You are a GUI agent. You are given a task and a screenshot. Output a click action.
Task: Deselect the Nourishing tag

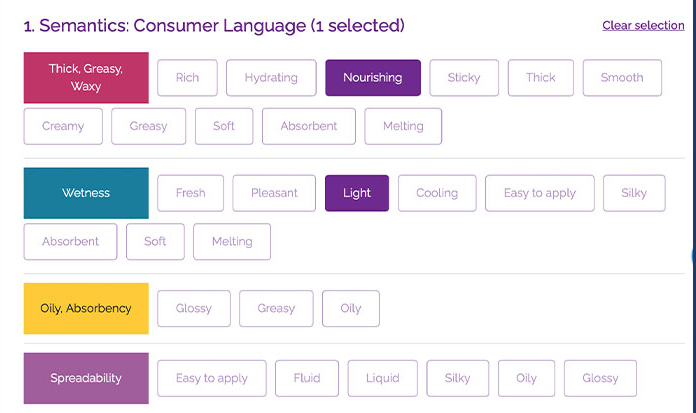373,78
